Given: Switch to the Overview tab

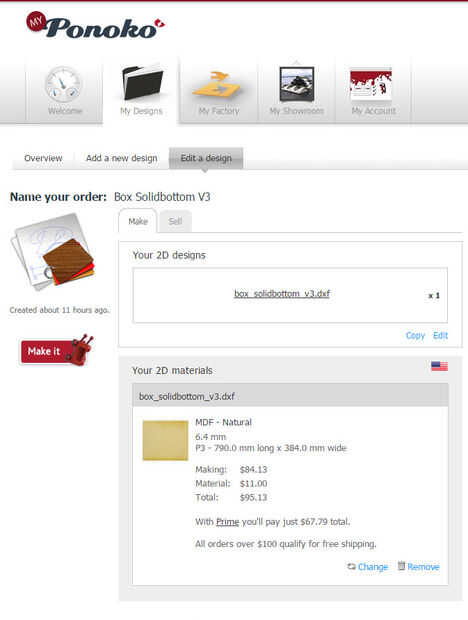Looking at the screenshot, I should click(43, 158).
